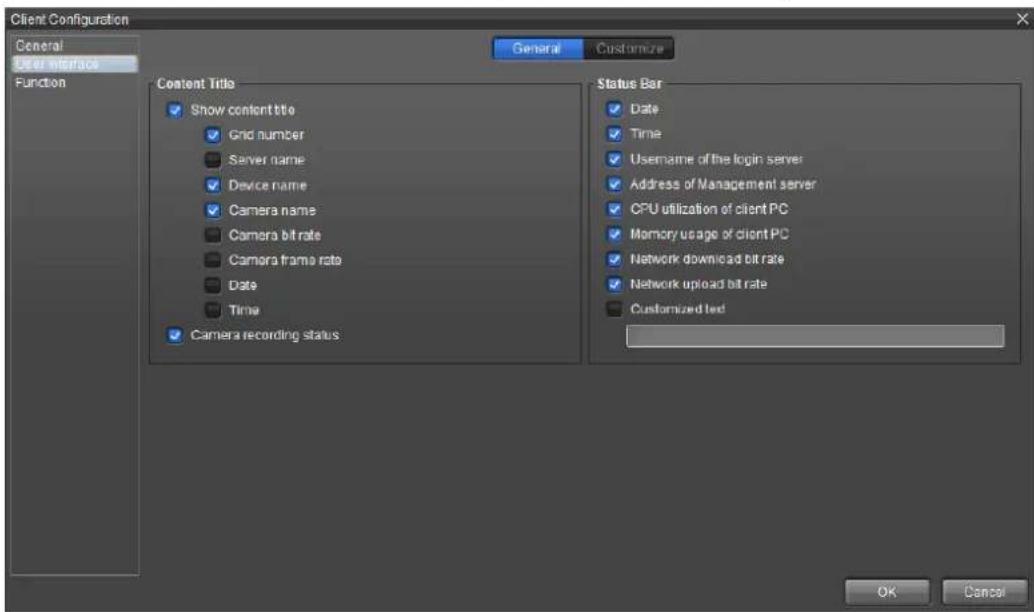Uncheck the Status Bar Date checkbox

tap(614, 109)
